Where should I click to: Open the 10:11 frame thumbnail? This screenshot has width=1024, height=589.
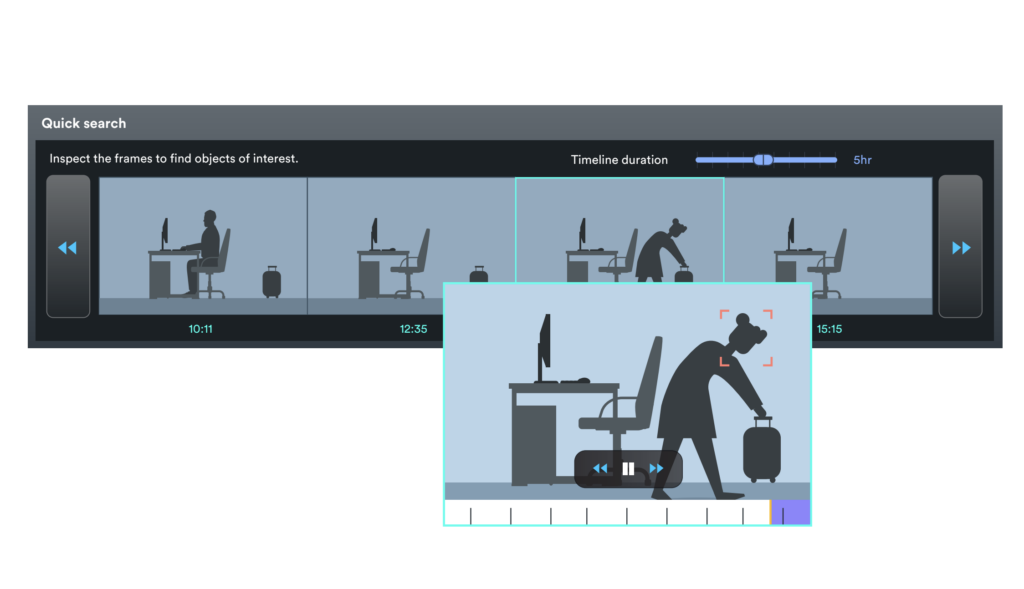(203, 246)
